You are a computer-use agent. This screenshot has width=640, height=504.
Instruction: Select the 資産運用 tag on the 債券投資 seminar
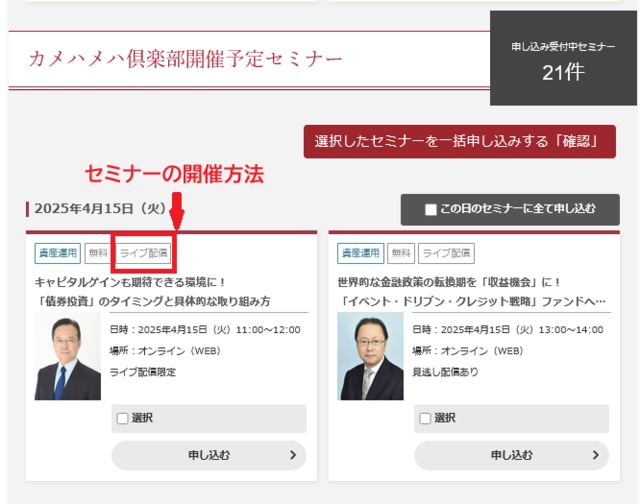coord(56,253)
